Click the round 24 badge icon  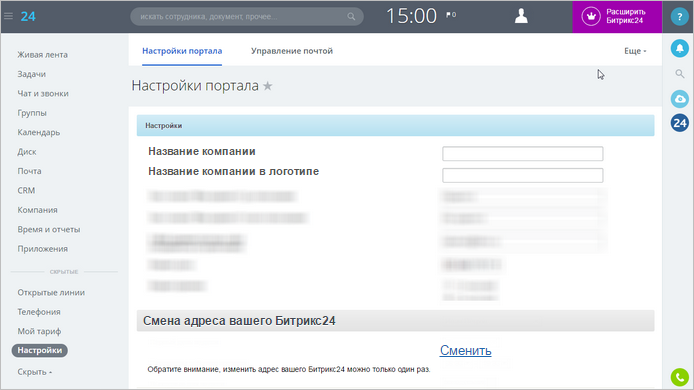pyautogui.click(x=679, y=123)
